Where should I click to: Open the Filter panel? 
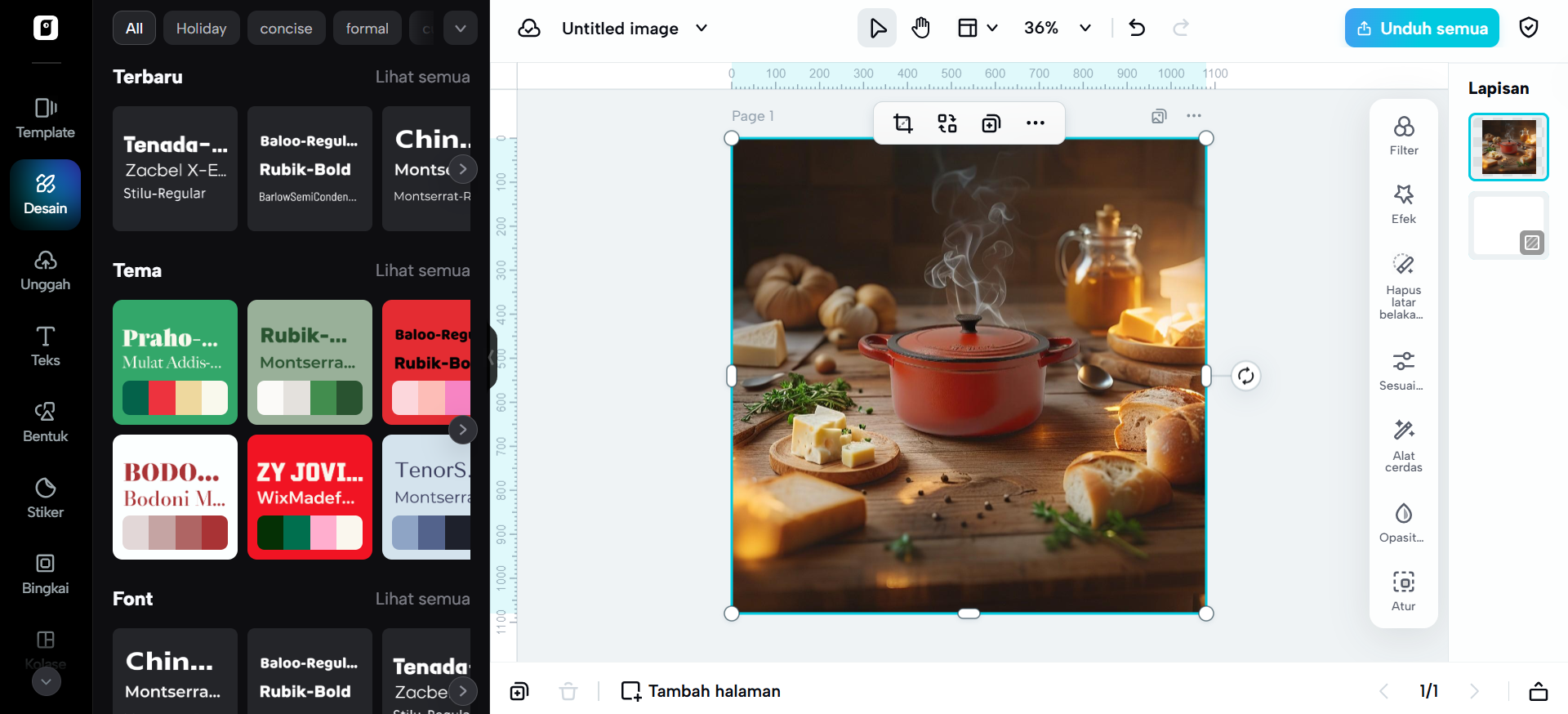point(1404,136)
